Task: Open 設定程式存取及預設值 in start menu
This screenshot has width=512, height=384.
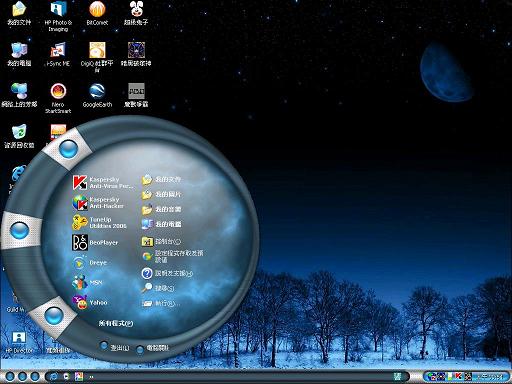Action: click(x=172, y=256)
